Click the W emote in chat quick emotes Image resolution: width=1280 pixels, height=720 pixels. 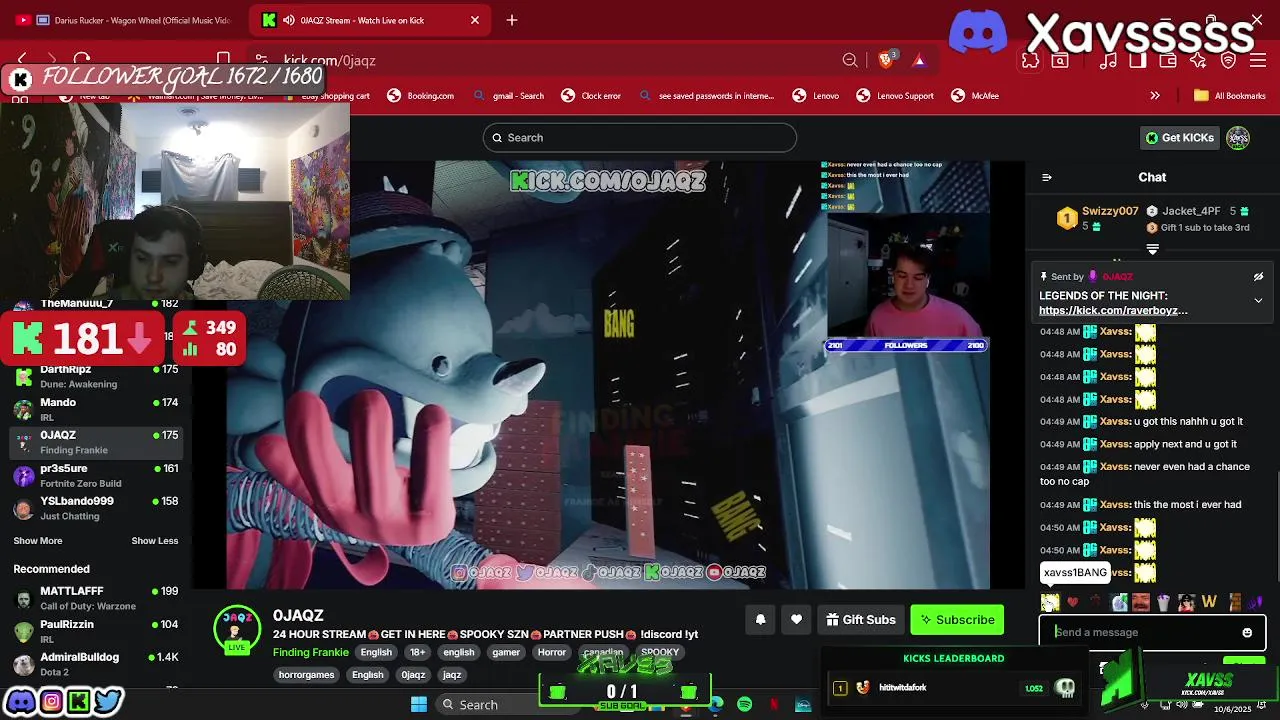click(x=1209, y=602)
